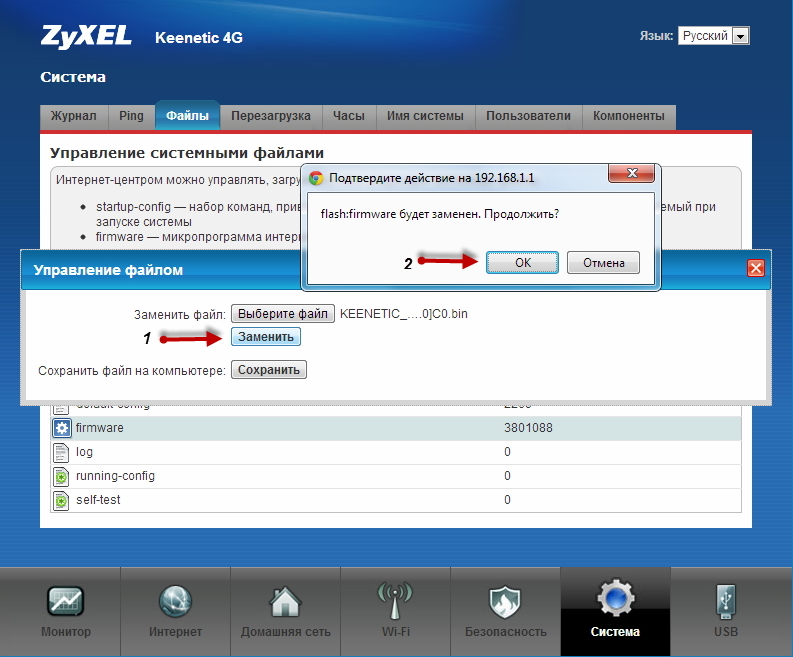Open the Wi-Fi antenna icon
The width and height of the screenshot is (793, 657).
(x=395, y=601)
